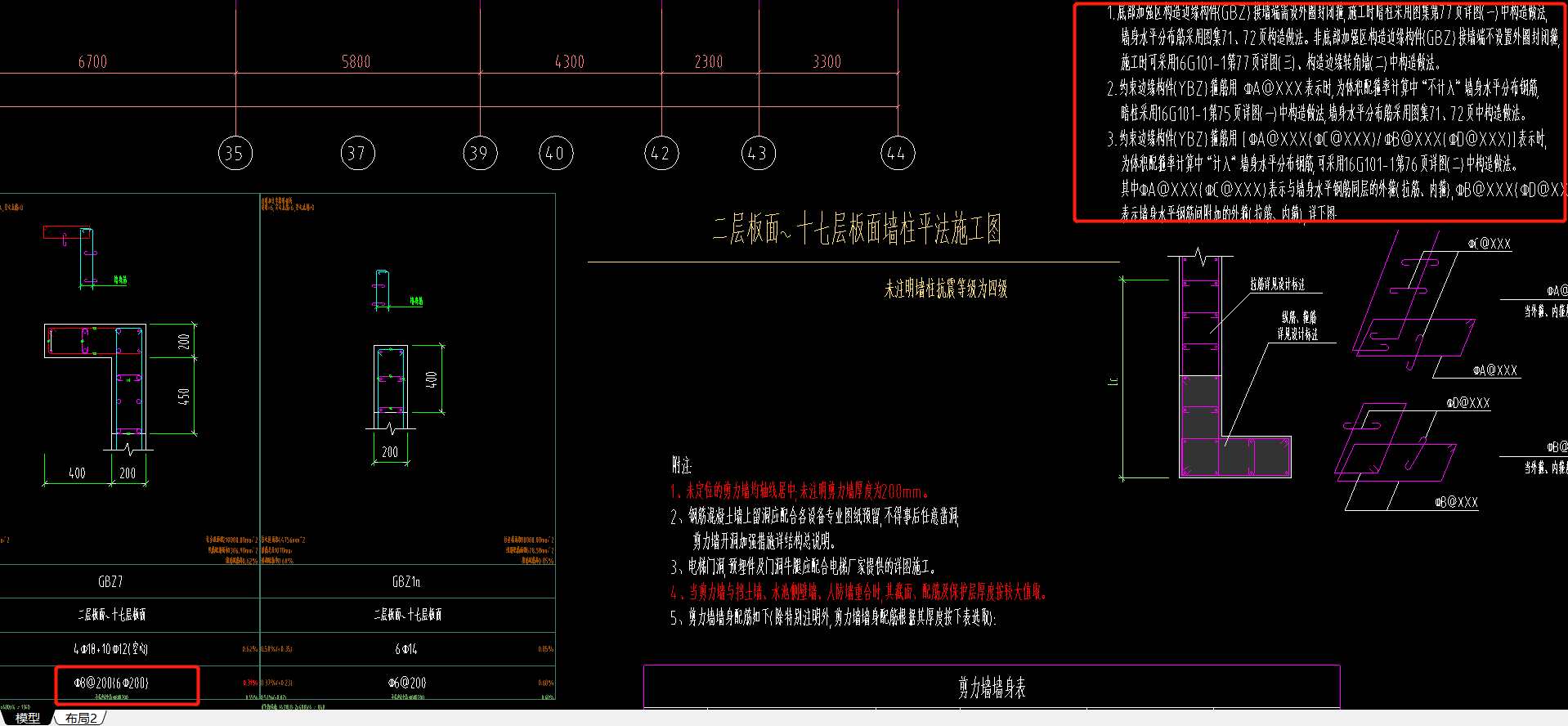1568x726 pixels.
Task: Click axis bubble number 39
Action: click(480, 153)
